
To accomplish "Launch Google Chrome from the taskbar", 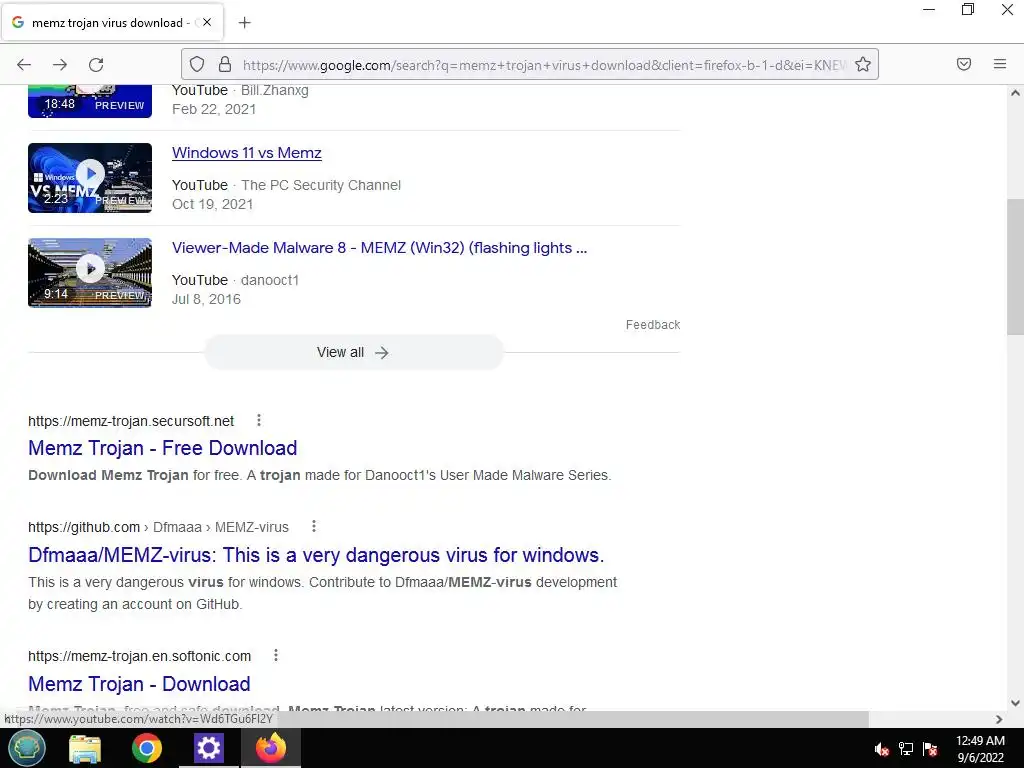I will pyautogui.click(x=147, y=748).
